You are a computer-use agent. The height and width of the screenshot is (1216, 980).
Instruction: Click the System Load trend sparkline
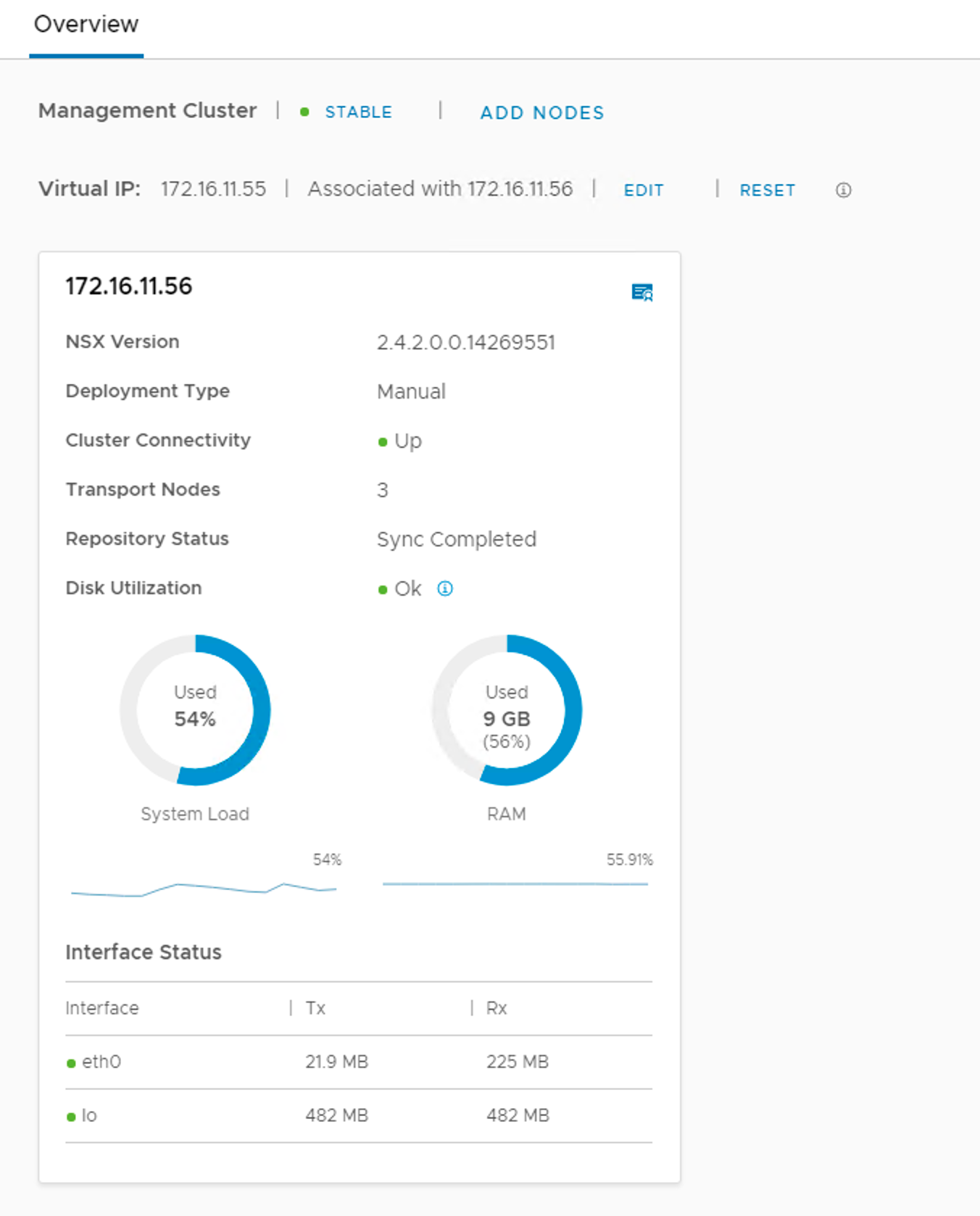pyautogui.click(x=203, y=888)
